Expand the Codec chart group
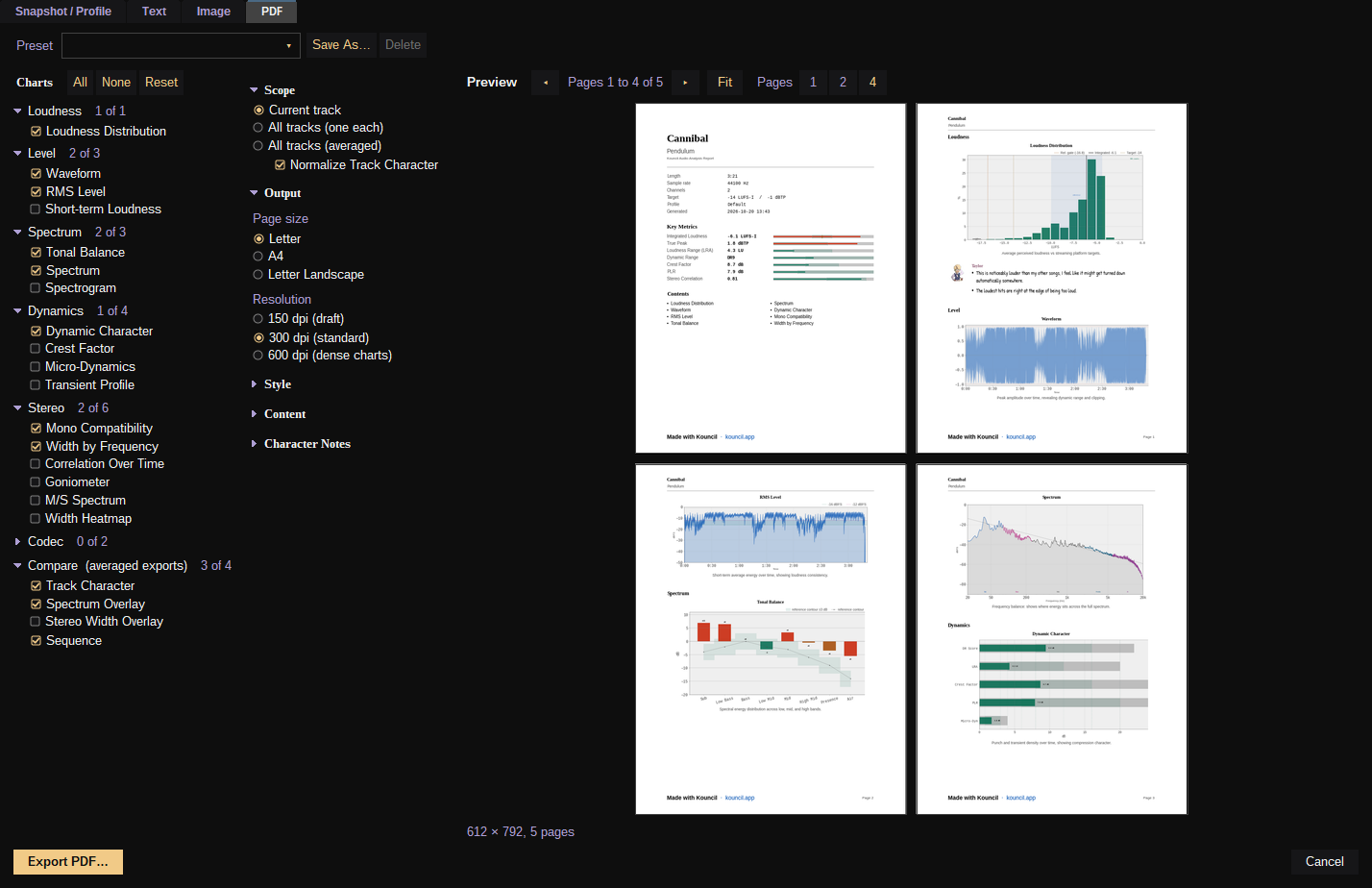Image resolution: width=1372 pixels, height=888 pixels. click(17, 542)
